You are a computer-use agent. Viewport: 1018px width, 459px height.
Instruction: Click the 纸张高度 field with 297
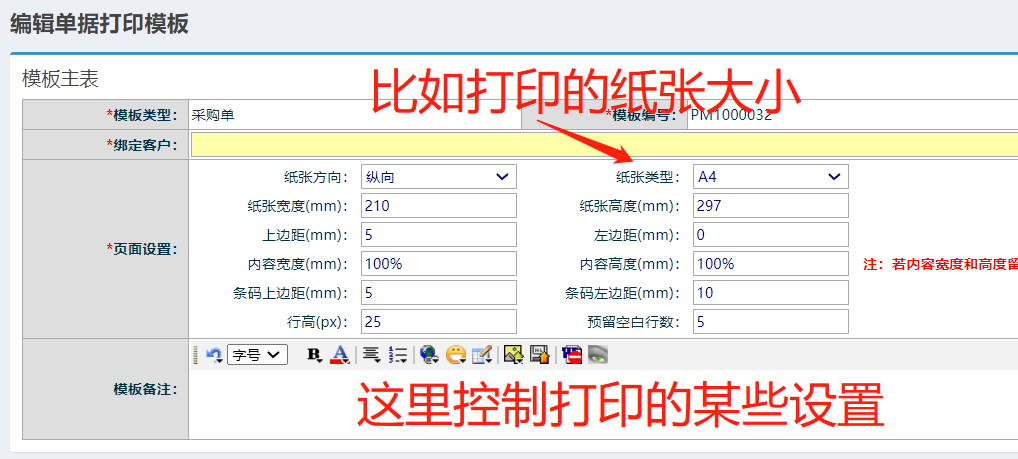(x=771, y=206)
